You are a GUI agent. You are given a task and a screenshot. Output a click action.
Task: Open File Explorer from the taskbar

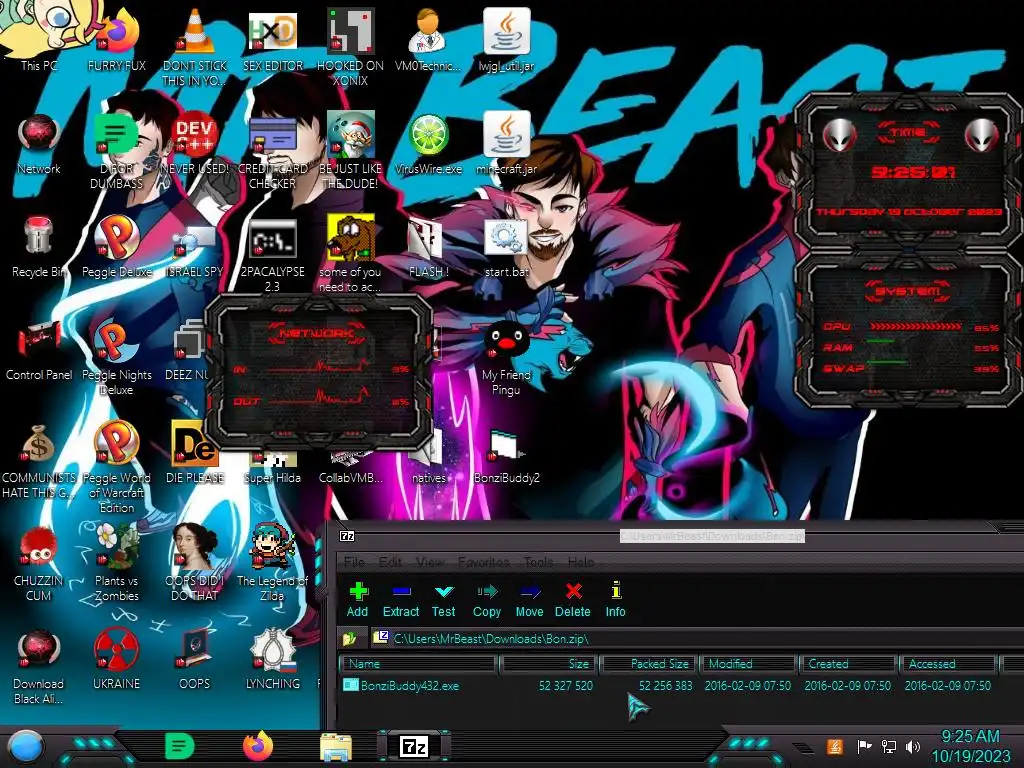click(336, 747)
